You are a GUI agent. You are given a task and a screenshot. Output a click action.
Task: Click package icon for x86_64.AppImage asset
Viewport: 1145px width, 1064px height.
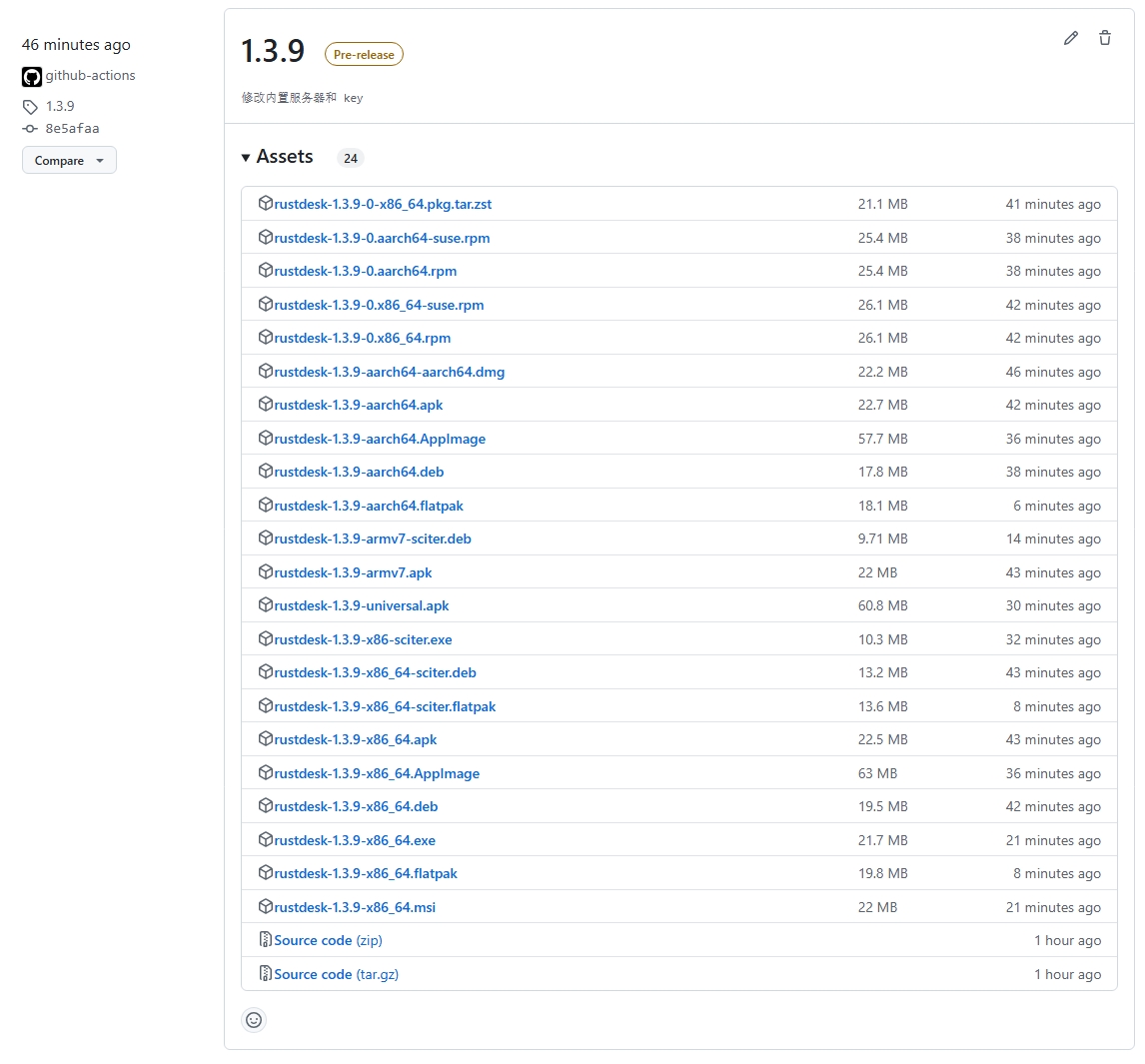tap(266, 772)
